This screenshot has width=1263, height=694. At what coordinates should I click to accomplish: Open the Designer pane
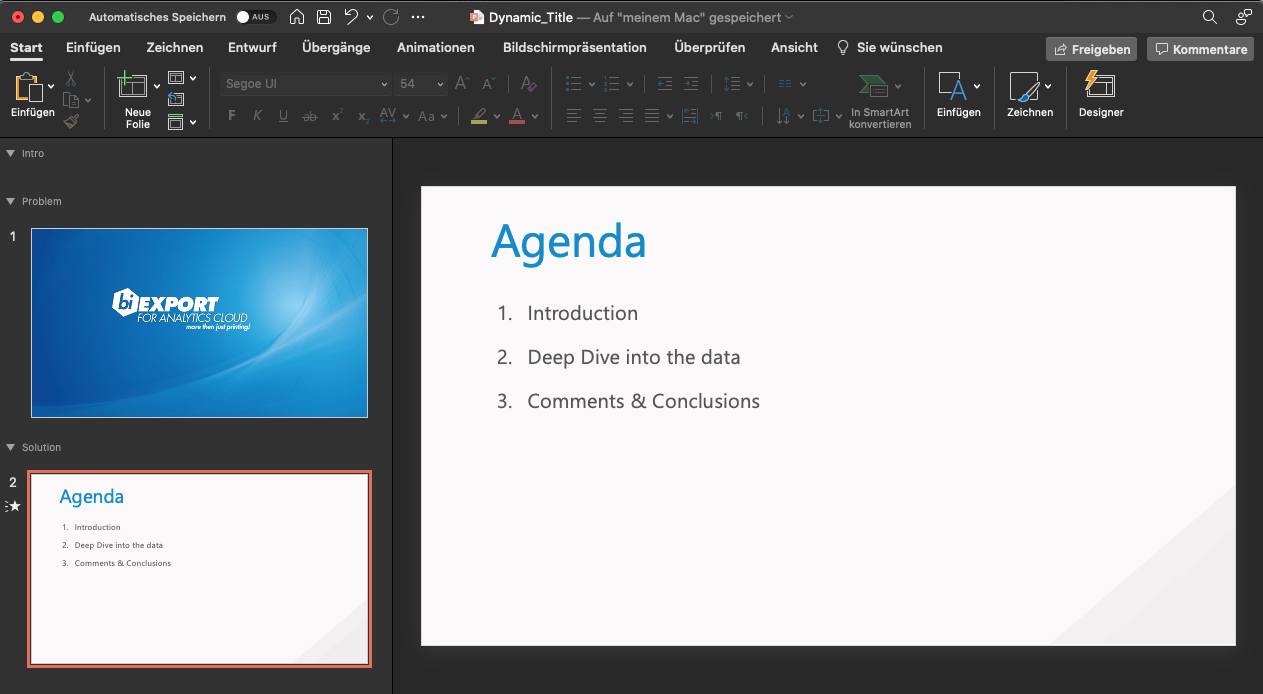(x=1101, y=95)
